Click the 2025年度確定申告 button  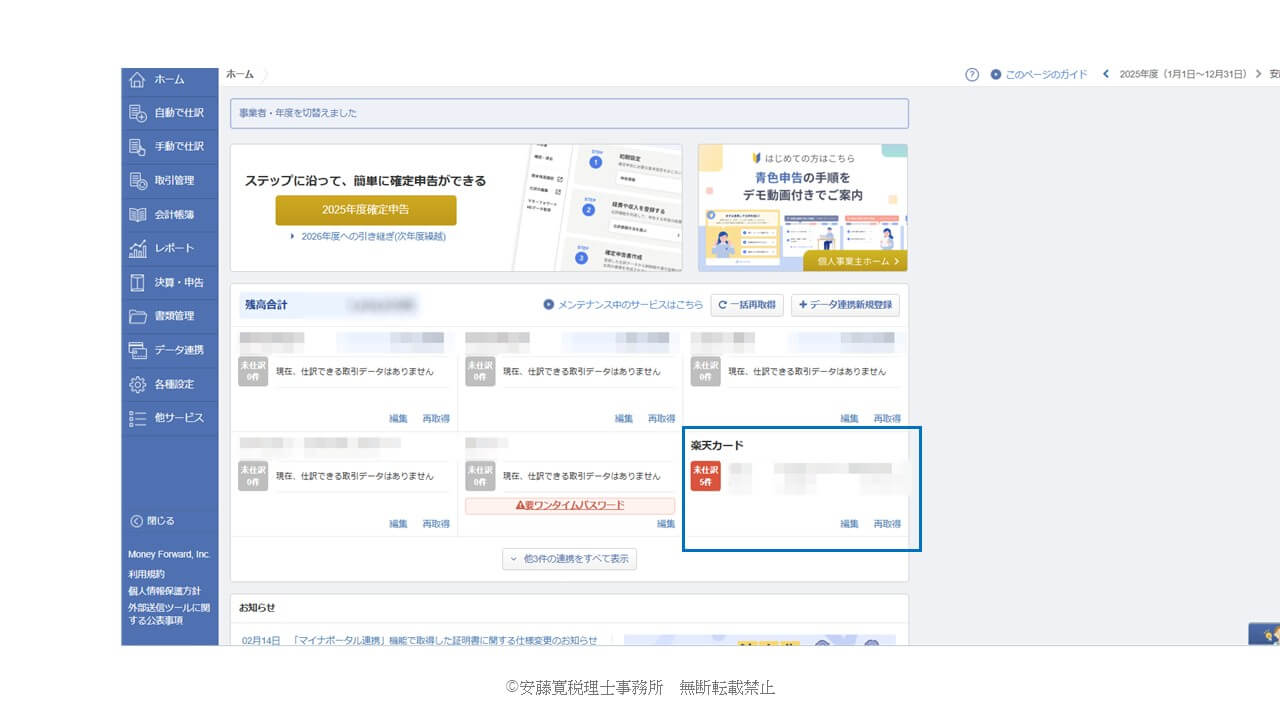(365, 210)
